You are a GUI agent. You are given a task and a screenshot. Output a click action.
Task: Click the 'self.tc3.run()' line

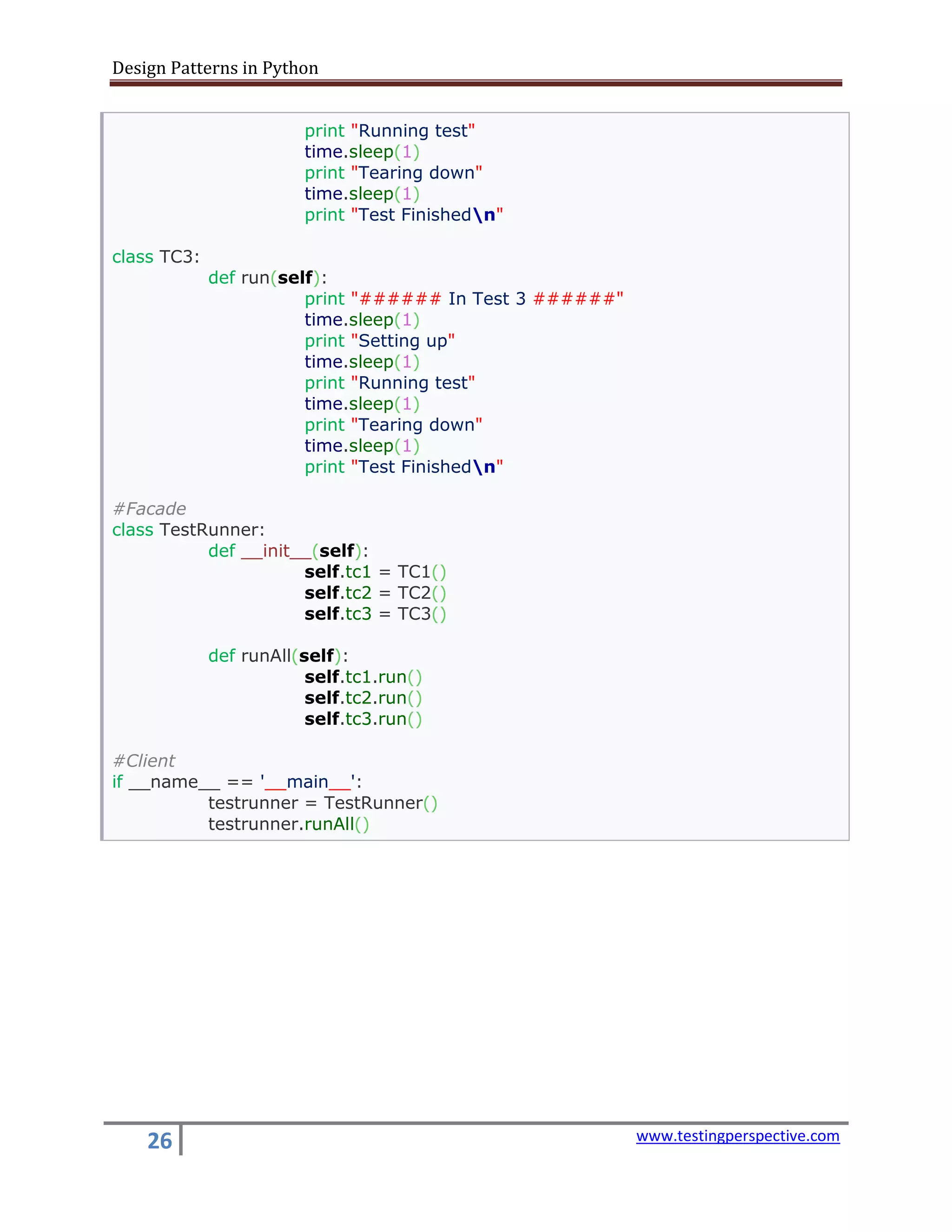tap(363, 719)
